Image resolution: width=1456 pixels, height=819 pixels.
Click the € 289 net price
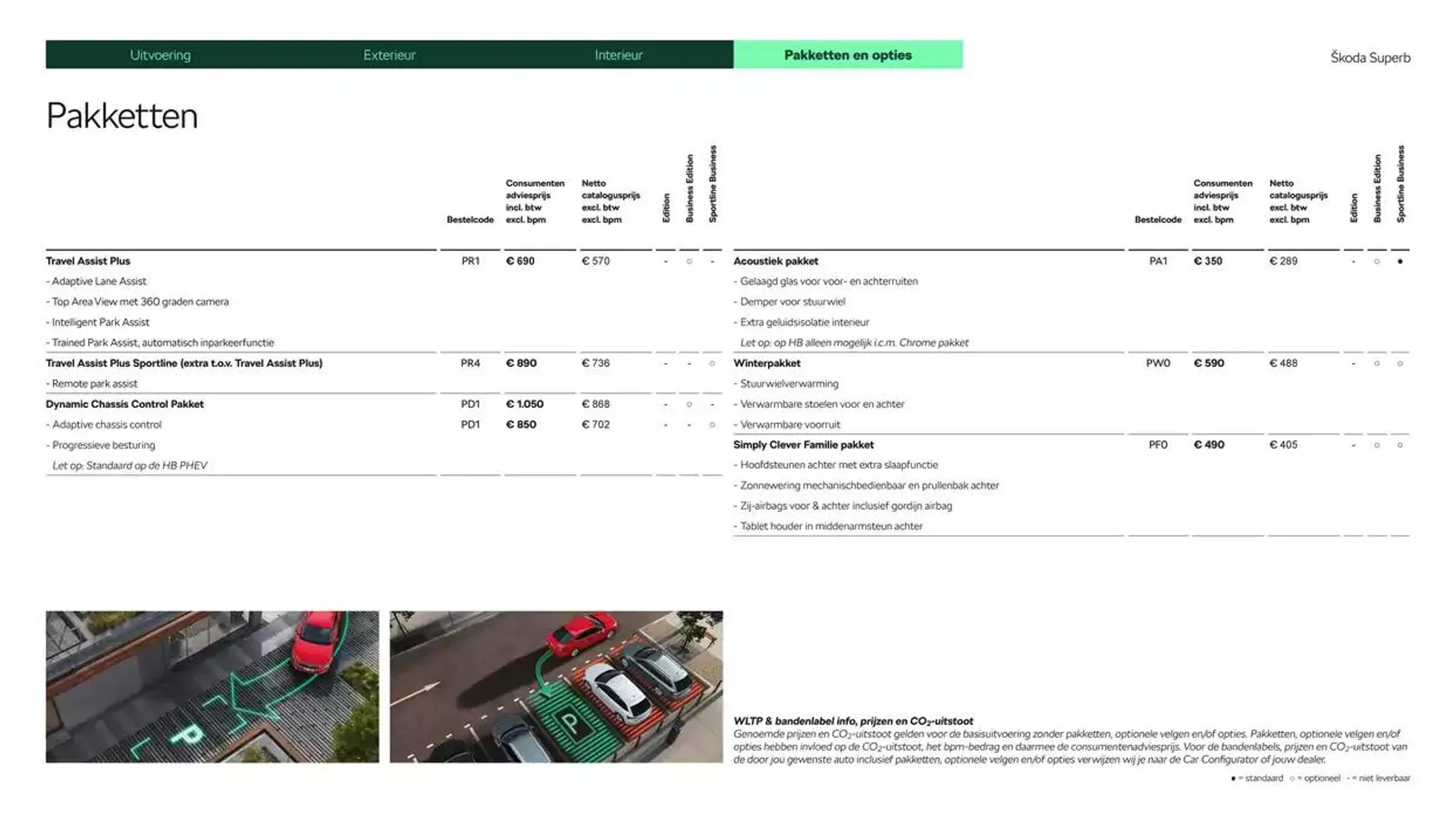click(1283, 261)
